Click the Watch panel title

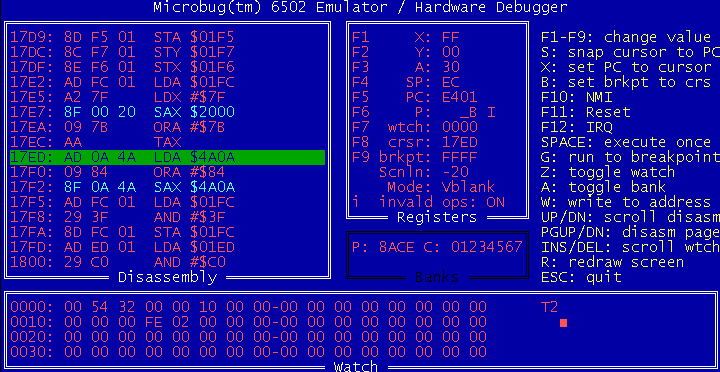click(x=356, y=366)
